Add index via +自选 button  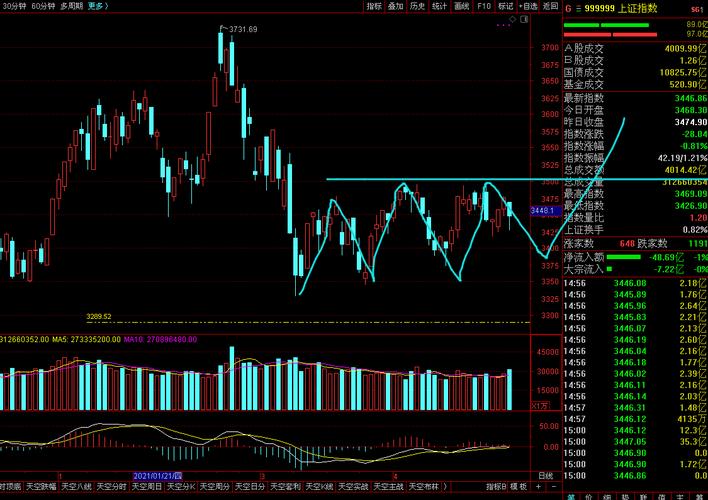(x=528, y=6)
